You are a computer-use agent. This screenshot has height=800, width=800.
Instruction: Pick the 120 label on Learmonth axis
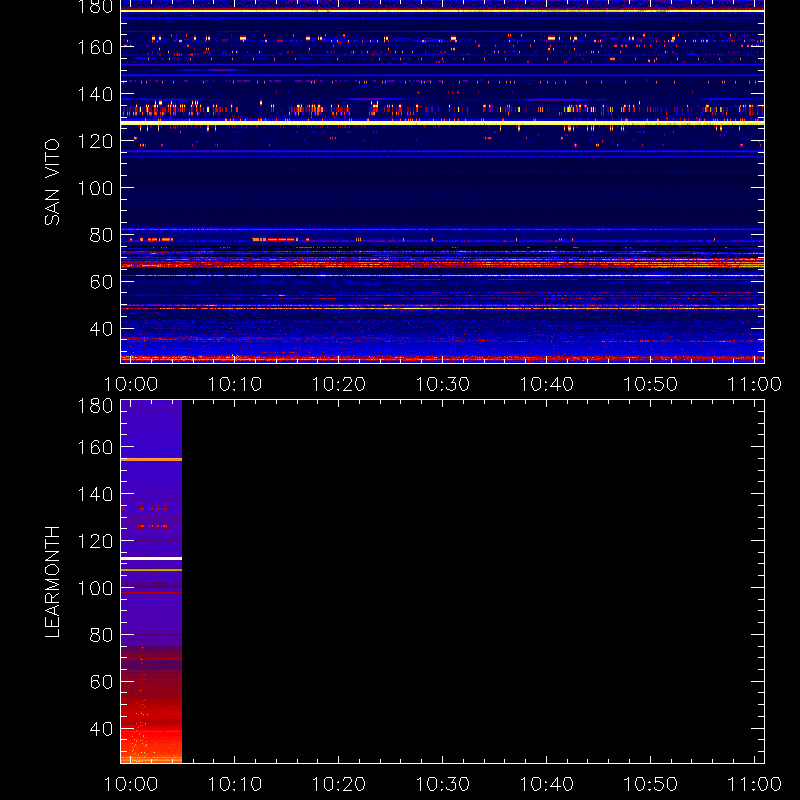(95, 541)
